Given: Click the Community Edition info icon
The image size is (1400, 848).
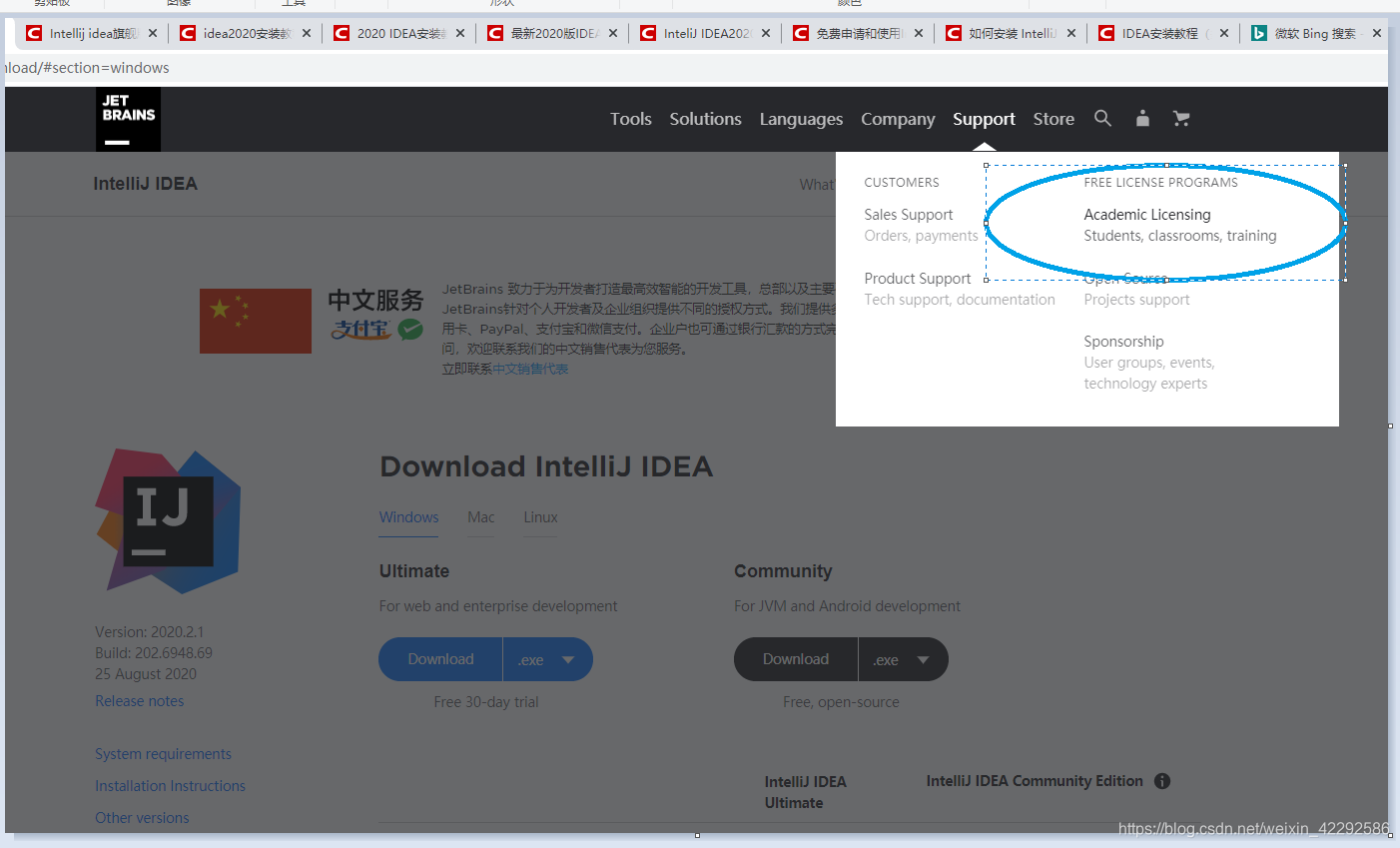Looking at the screenshot, I should click(x=1162, y=781).
